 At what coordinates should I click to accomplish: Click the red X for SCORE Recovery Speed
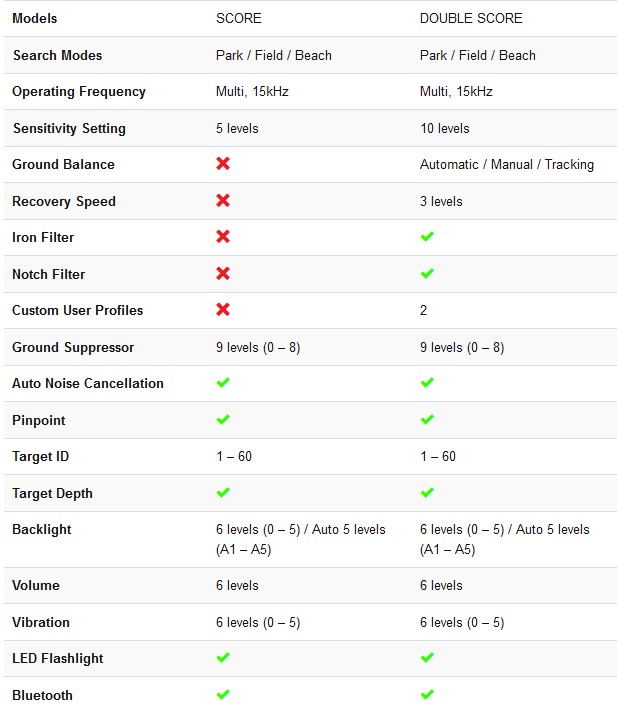click(223, 201)
